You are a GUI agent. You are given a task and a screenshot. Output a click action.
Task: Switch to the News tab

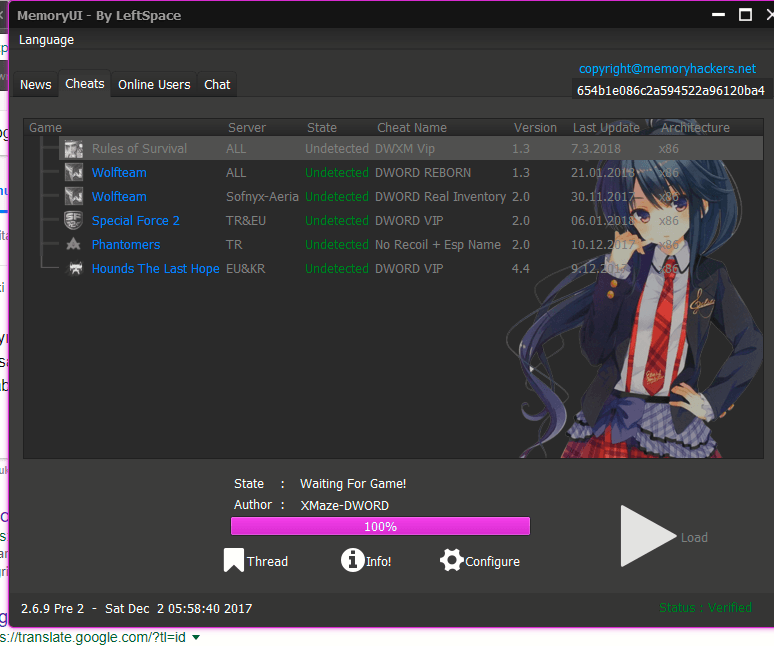(36, 85)
